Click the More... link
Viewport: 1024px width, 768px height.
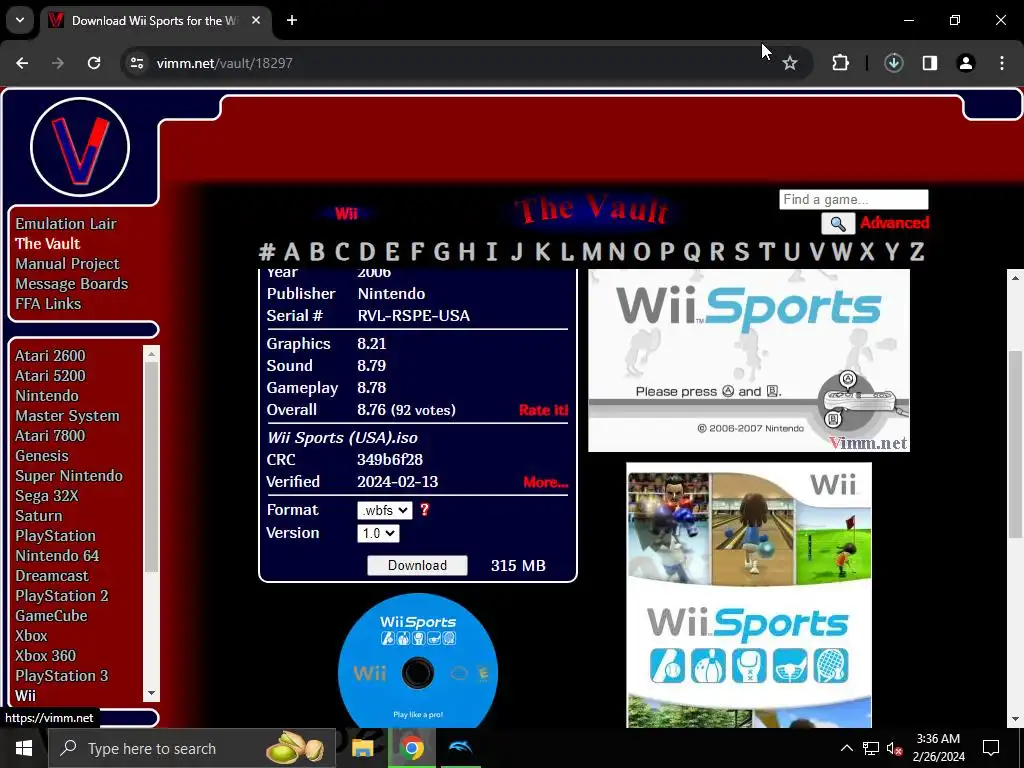(545, 482)
